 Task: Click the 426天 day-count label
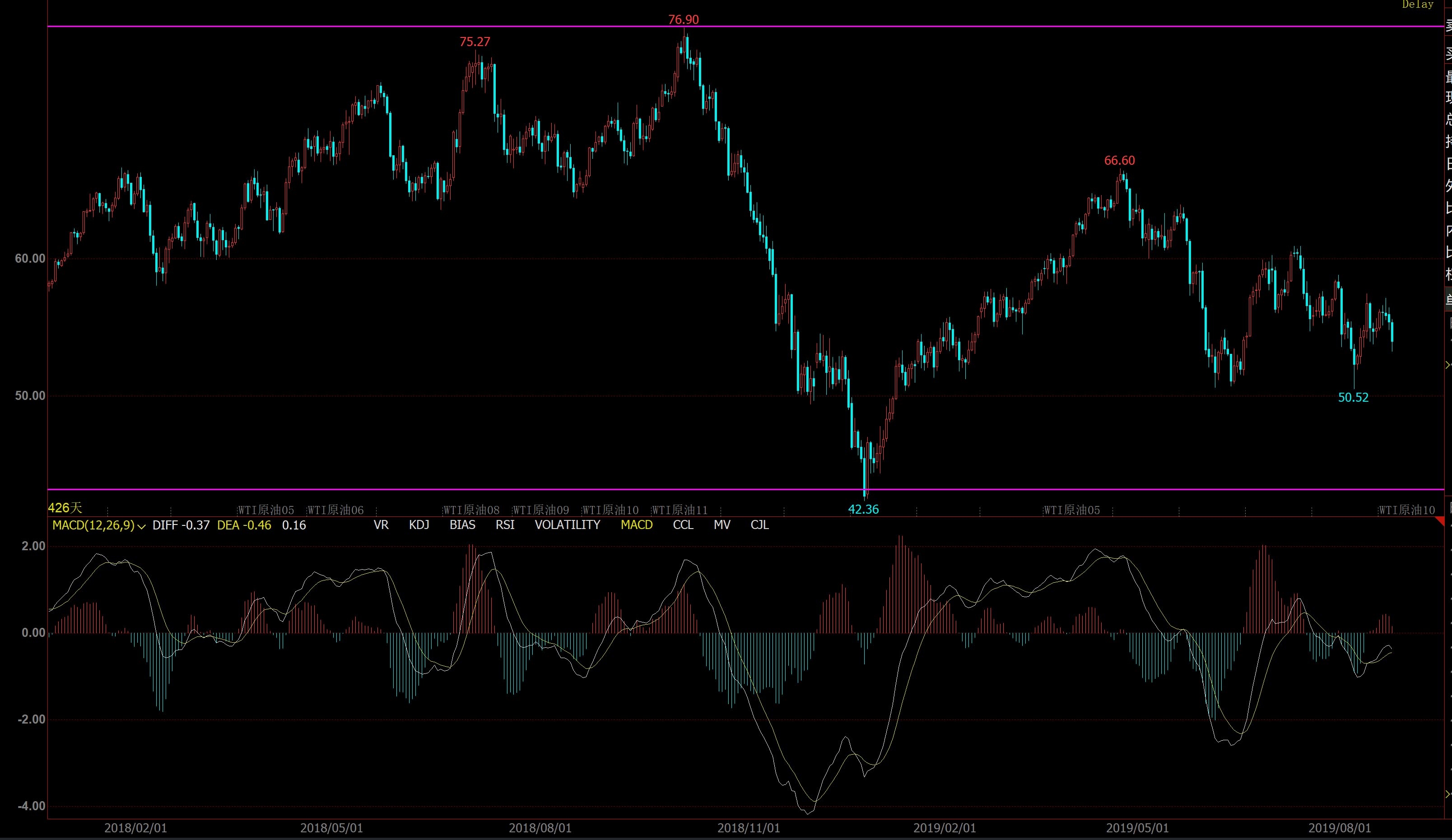point(65,508)
